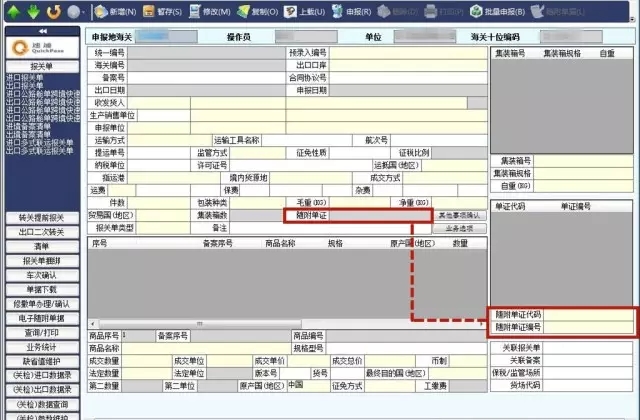The image size is (640, 420).
Task: Click the orange refresh arrow icon
Action: tap(53, 11)
